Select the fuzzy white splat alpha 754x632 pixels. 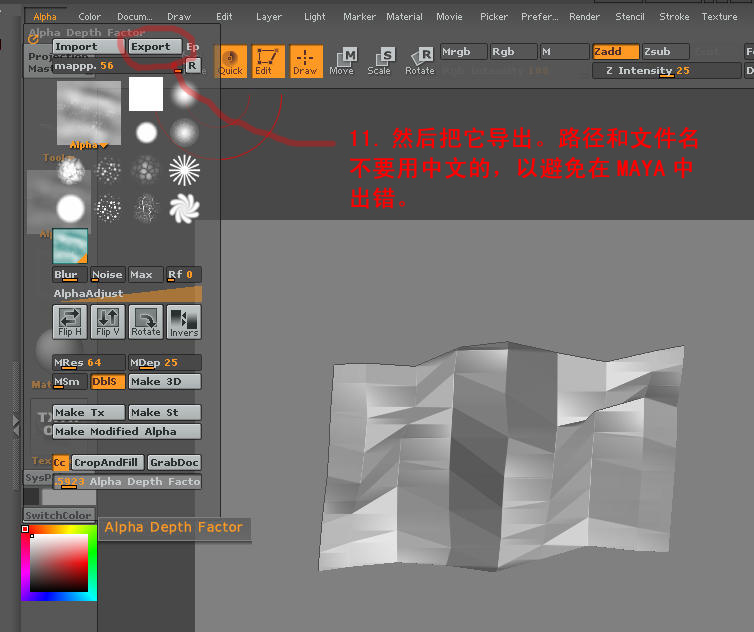pos(71,170)
